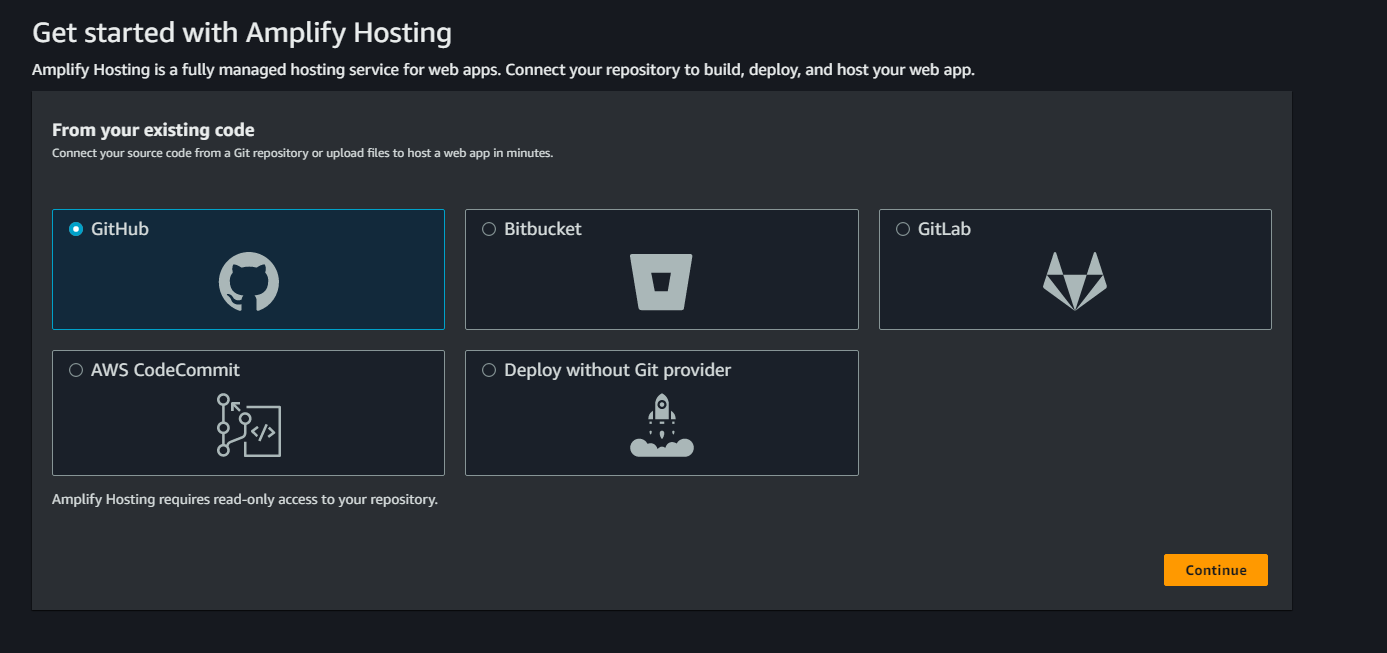Click the "GitHub" option label
The image size is (1387, 653).
click(120, 229)
